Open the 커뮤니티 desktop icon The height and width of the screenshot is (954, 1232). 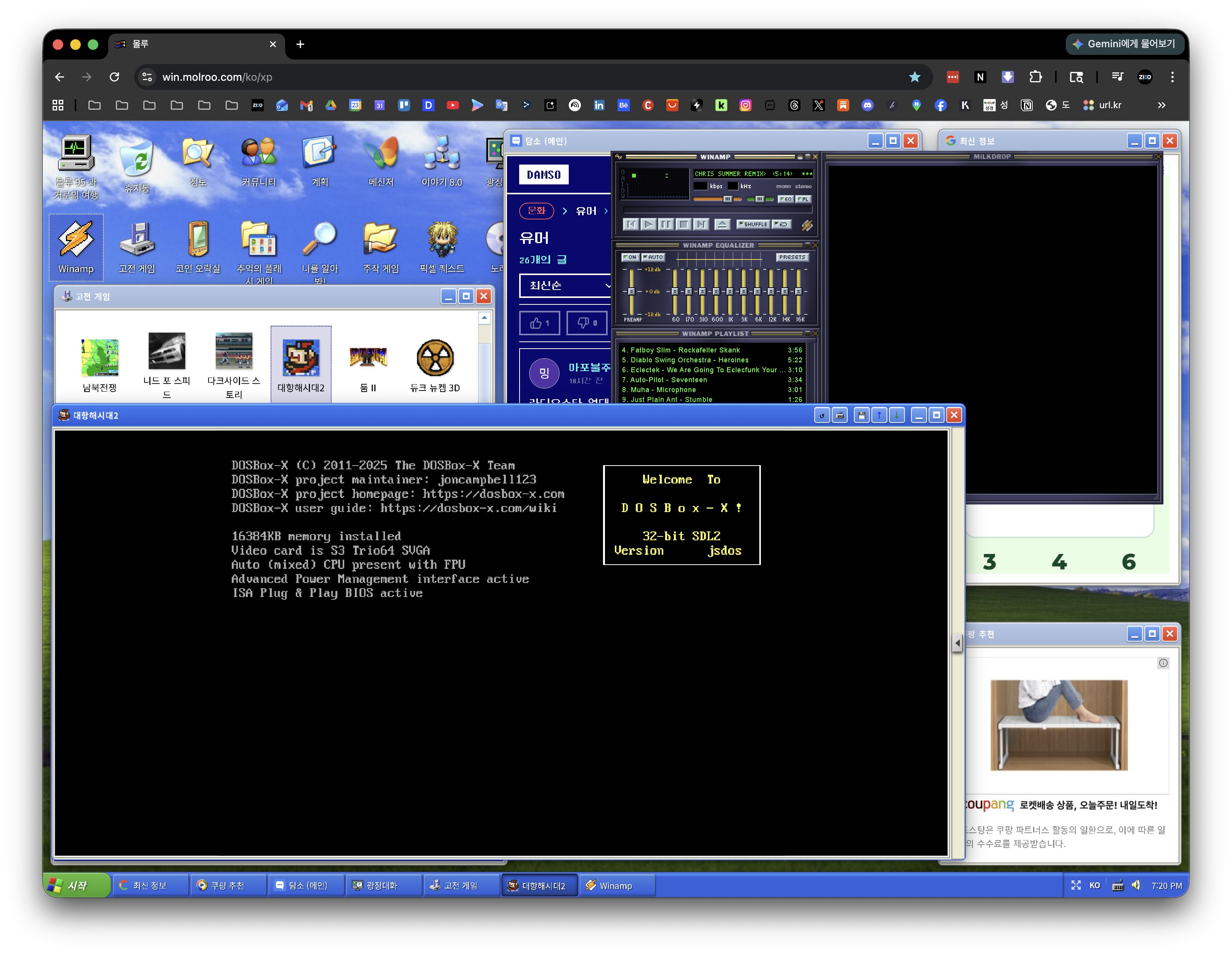click(258, 161)
